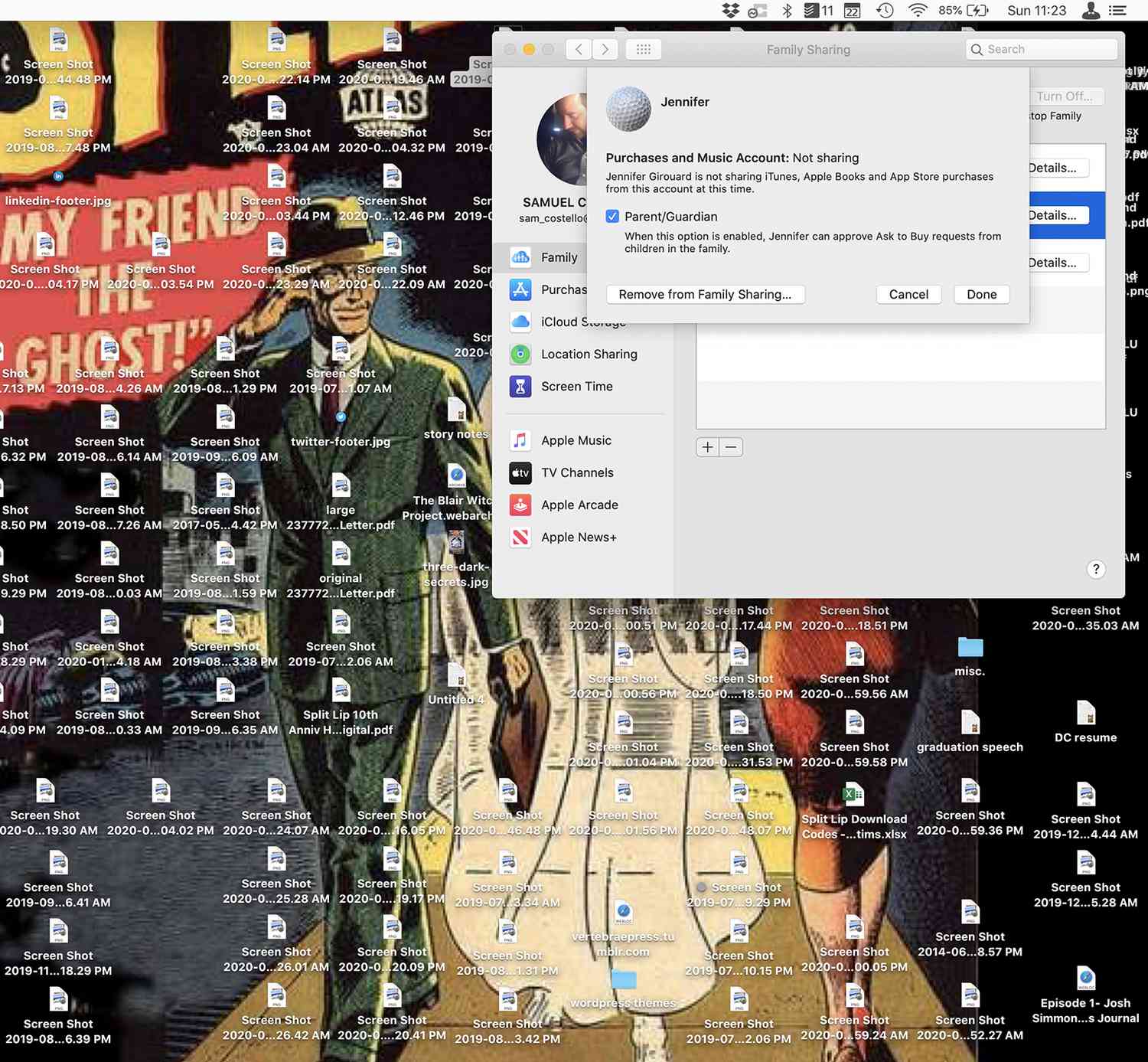Viewport: 1148px width, 1062px height.
Task: Click the Search field in preferences
Action: pyautogui.click(x=1041, y=50)
